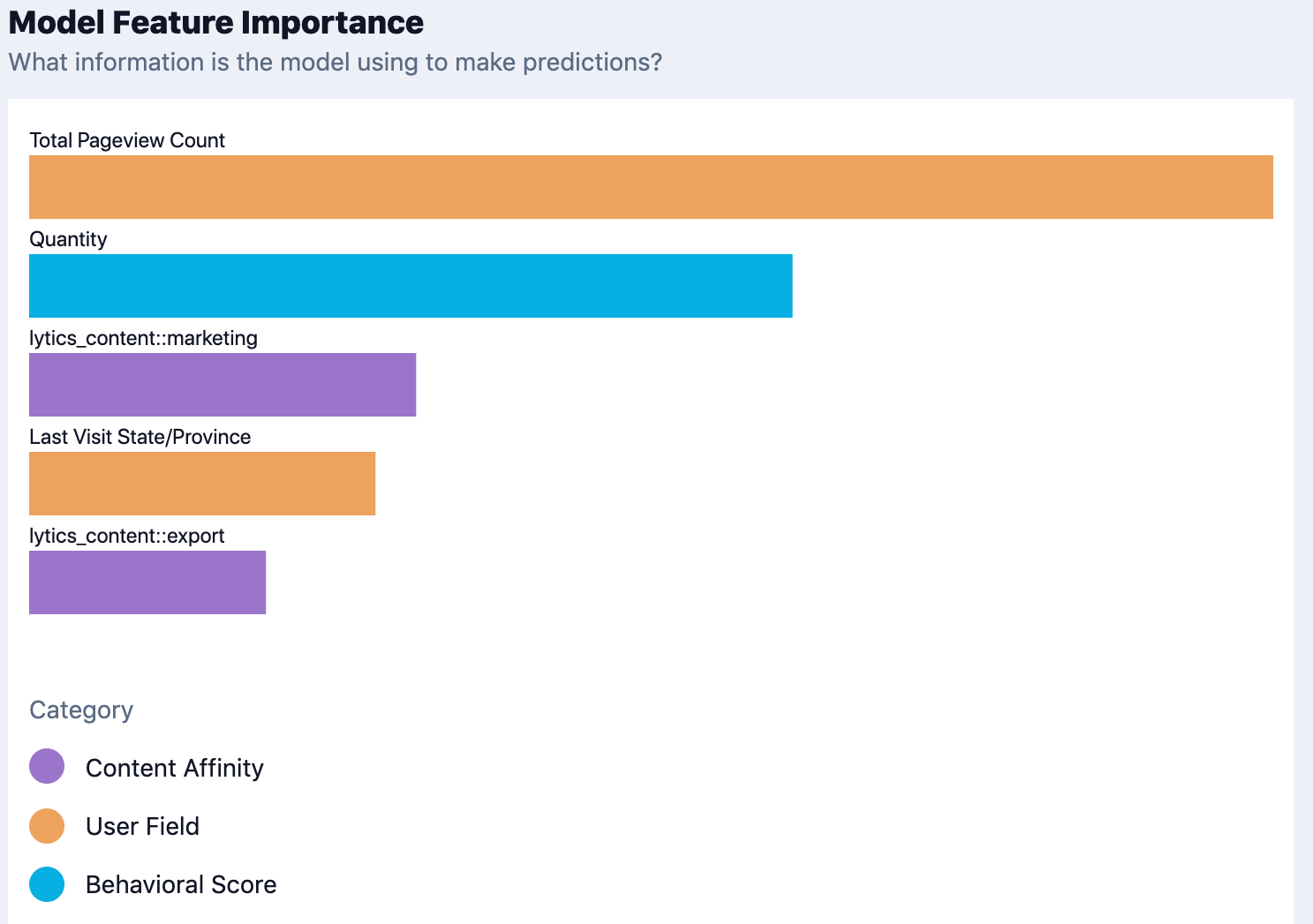Click the Last Visit State/Province label
The width and height of the screenshot is (1313, 924).
point(140,437)
